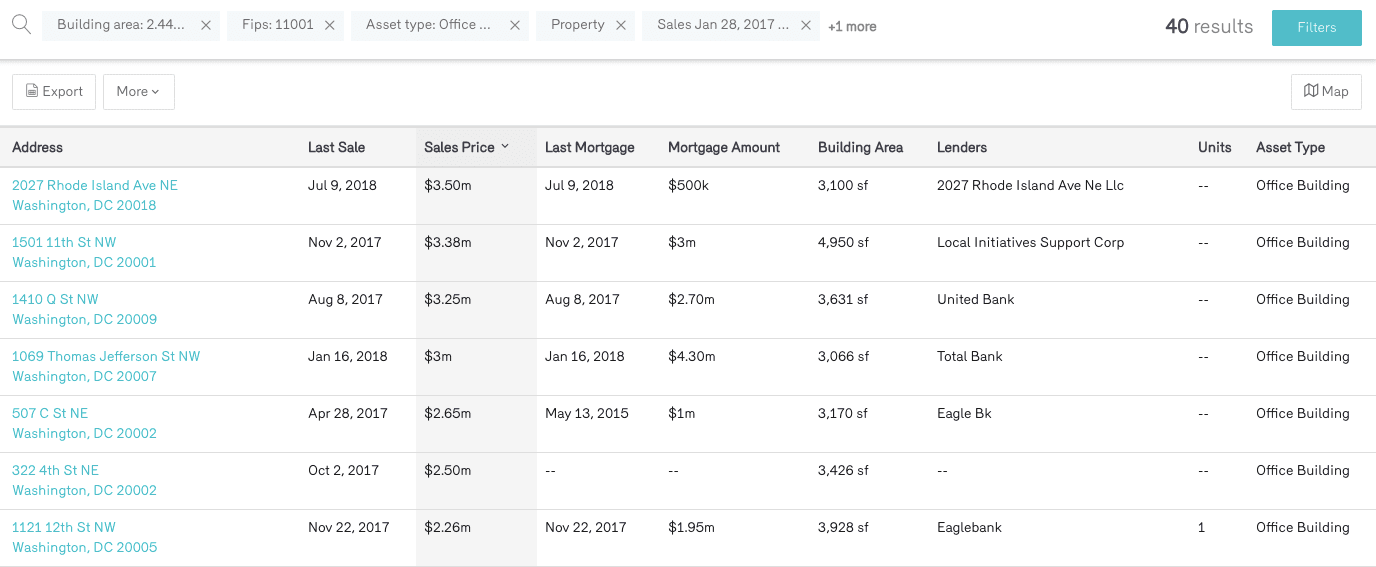The width and height of the screenshot is (1376, 567).
Task: Sort by the Mortgage Amount column header
Action: (723, 147)
